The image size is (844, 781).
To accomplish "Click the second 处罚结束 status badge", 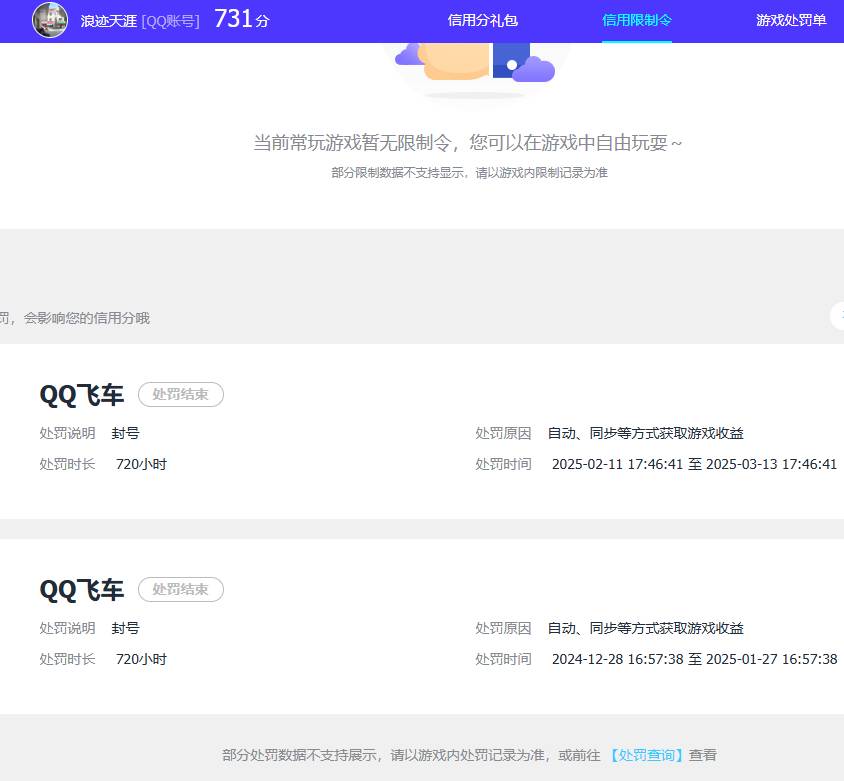I will point(180,589).
